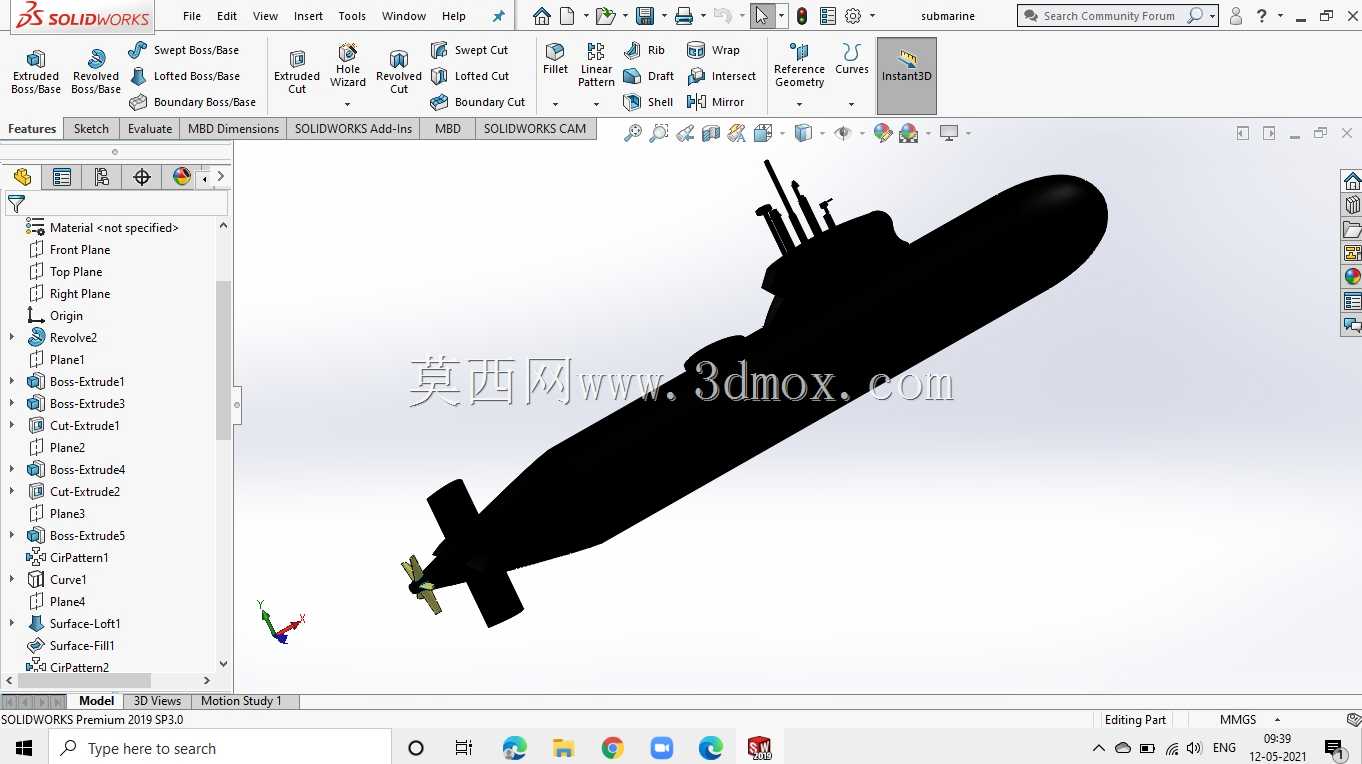Open the Zoom app in the taskbar

[662, 748]
